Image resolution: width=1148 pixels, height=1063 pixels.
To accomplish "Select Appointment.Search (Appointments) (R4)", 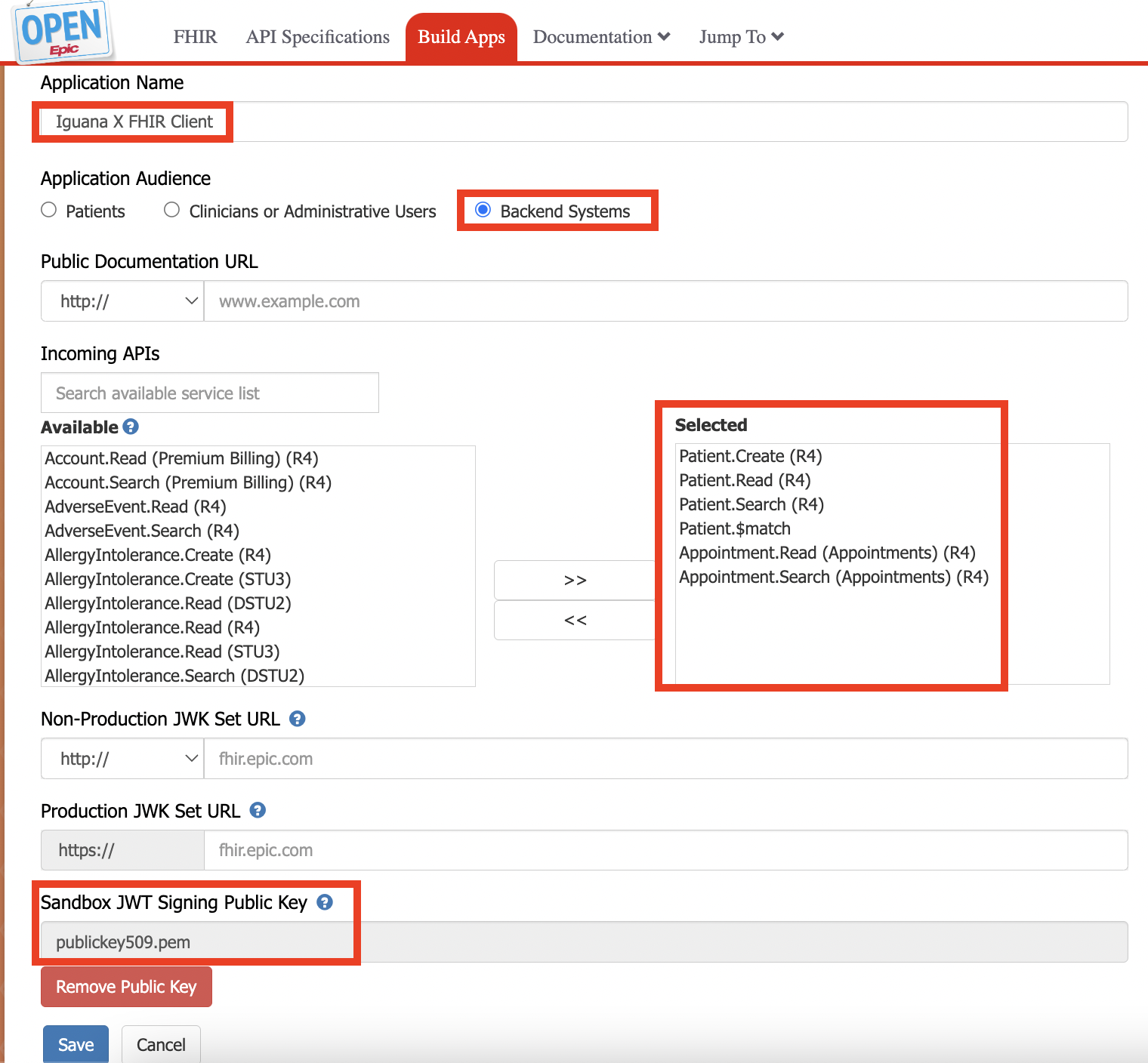I will pyautogui.click(x=892, y=577).
